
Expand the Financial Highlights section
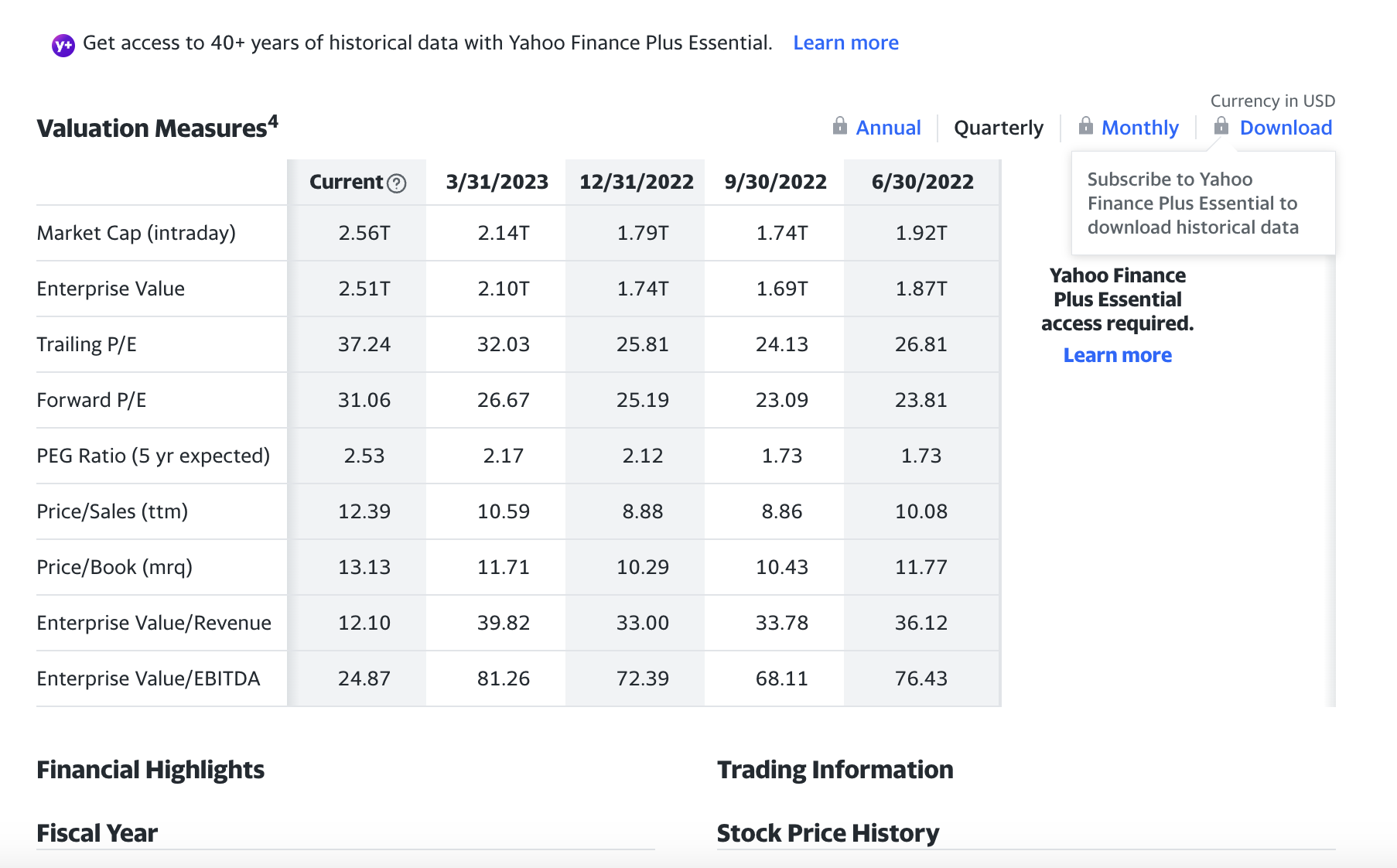[150, 770]
